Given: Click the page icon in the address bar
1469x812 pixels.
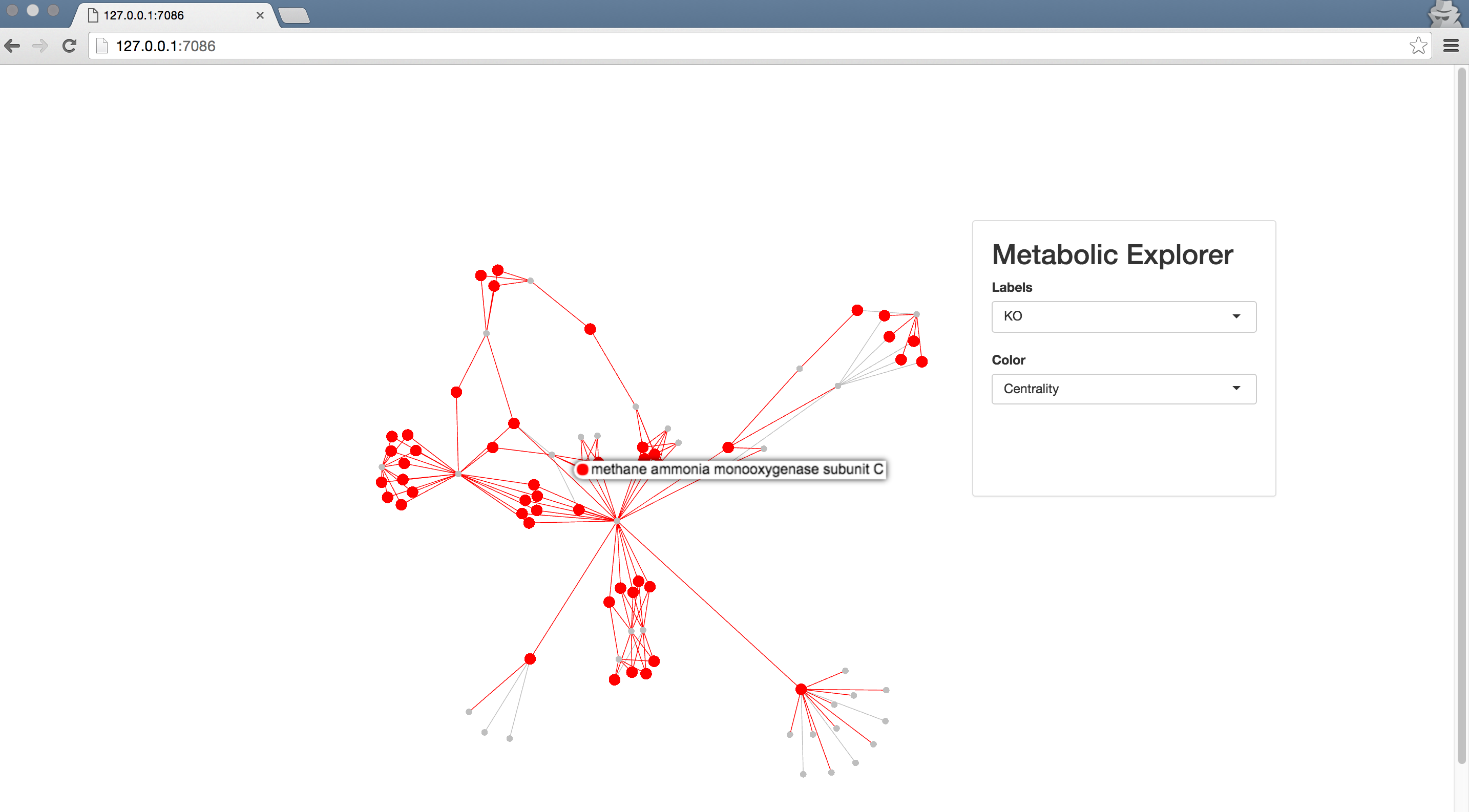Looking at the screenshot, I should pos(102,46).
